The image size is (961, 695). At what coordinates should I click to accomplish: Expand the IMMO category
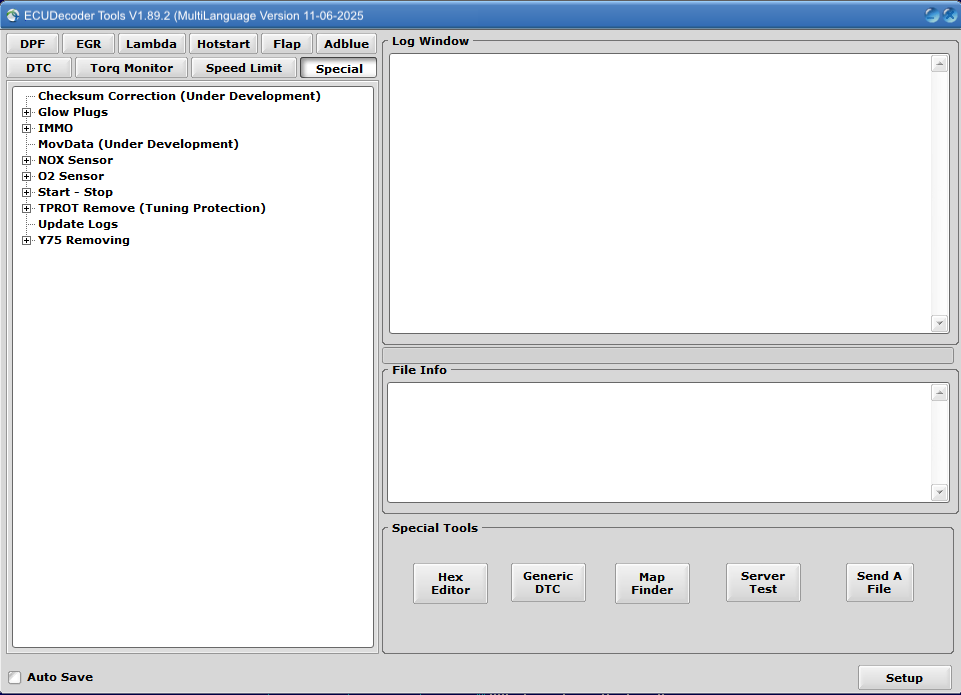coord(26,128)
